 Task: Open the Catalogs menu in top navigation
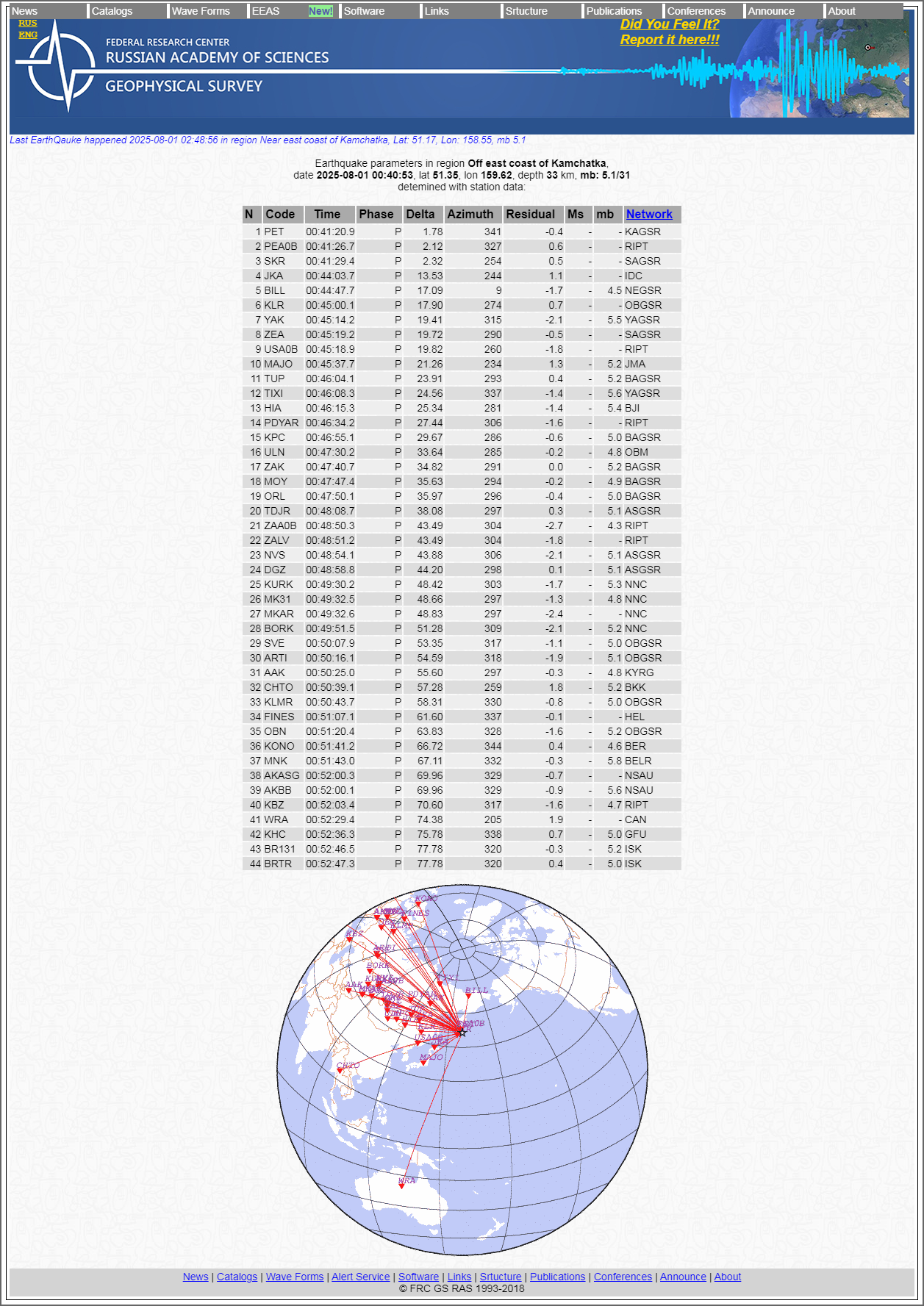(x=112, y=11)
